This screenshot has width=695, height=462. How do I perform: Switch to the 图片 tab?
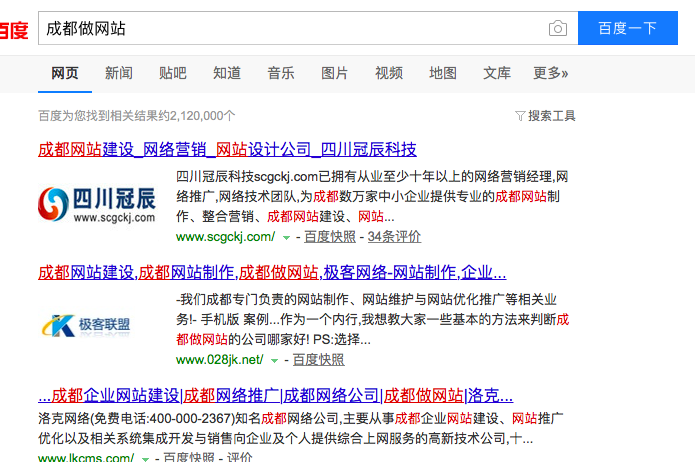(335, 73)
